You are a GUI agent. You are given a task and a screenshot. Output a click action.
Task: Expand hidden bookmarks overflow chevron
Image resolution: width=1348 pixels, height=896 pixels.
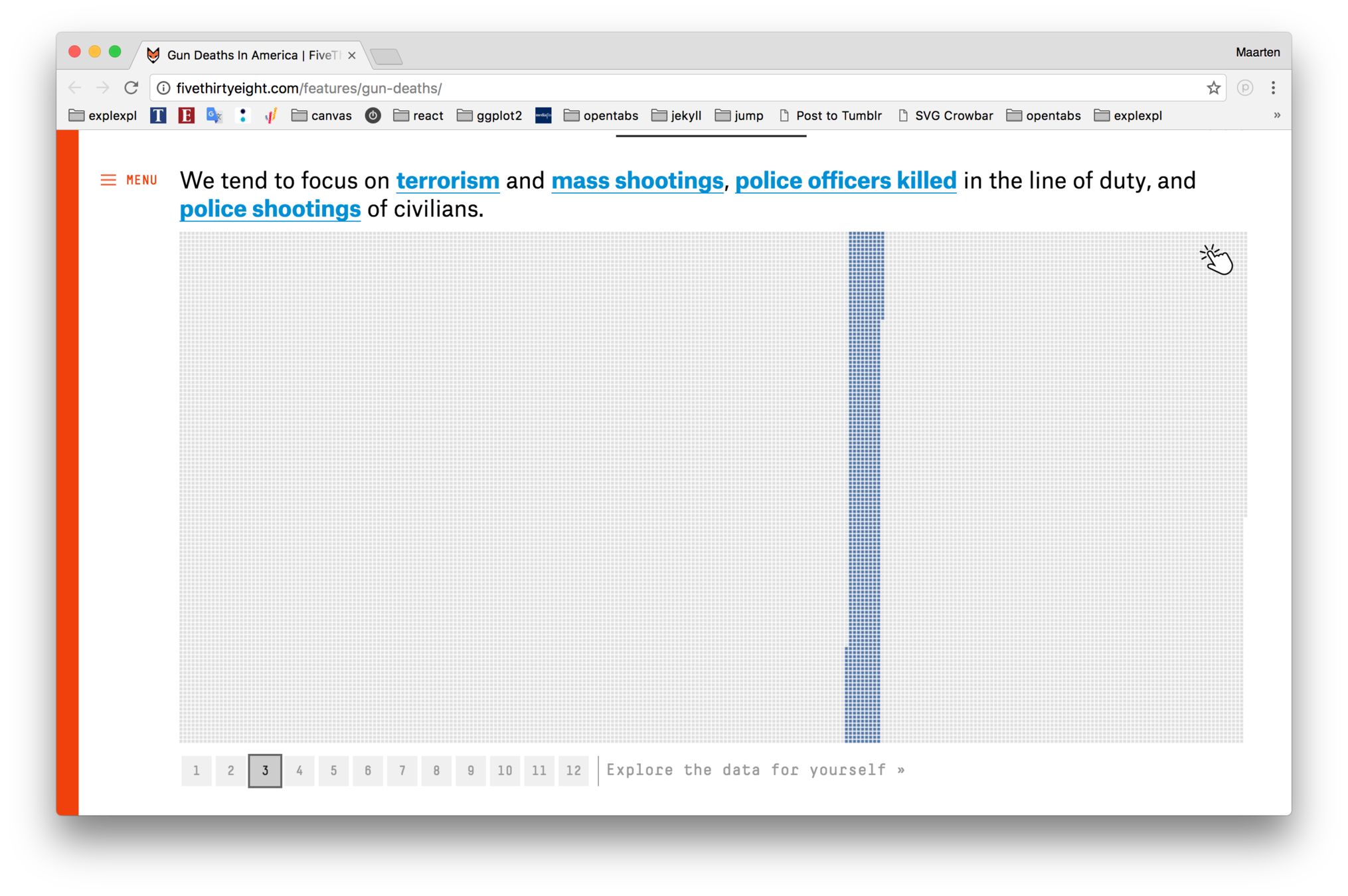click(x=1276, y=115)
